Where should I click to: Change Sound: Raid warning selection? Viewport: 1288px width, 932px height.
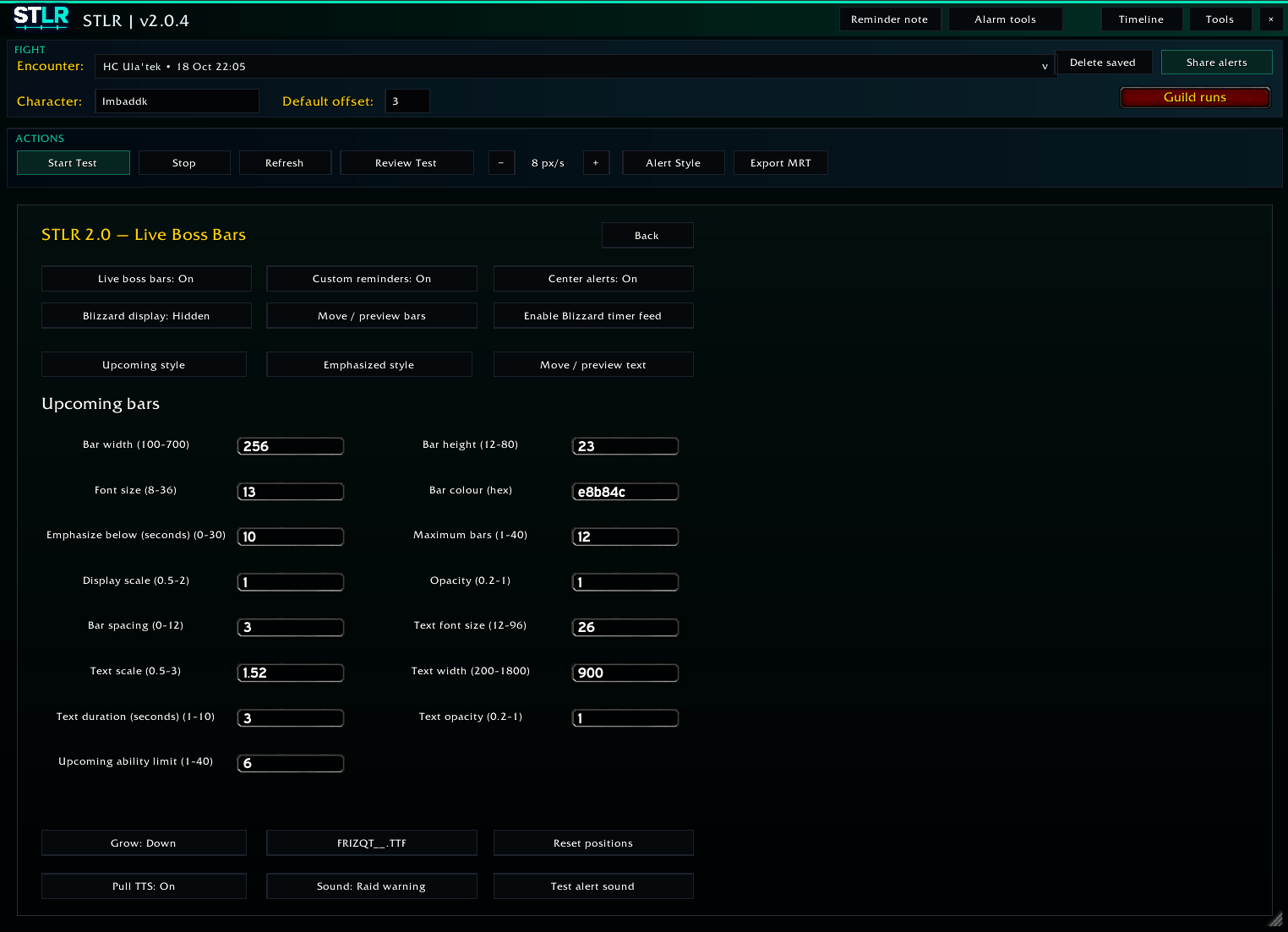pyautogui.click(x=372, y=886)
